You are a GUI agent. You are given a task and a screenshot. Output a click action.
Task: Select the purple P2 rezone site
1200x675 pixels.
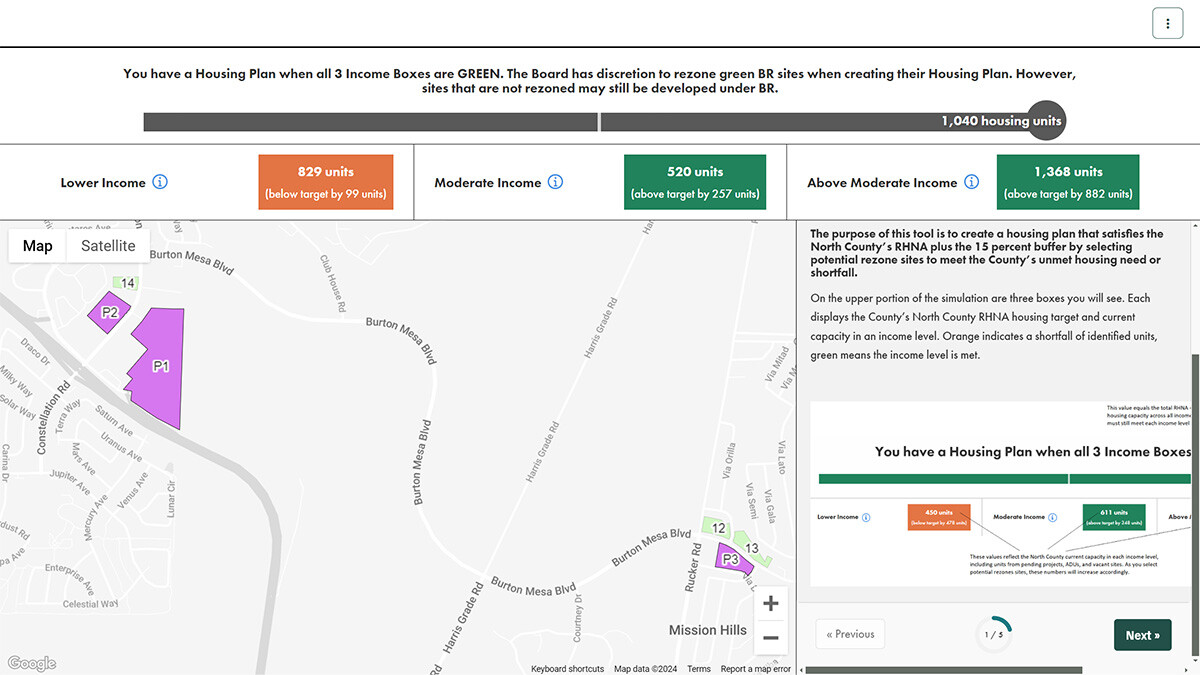tap(109, 313)
